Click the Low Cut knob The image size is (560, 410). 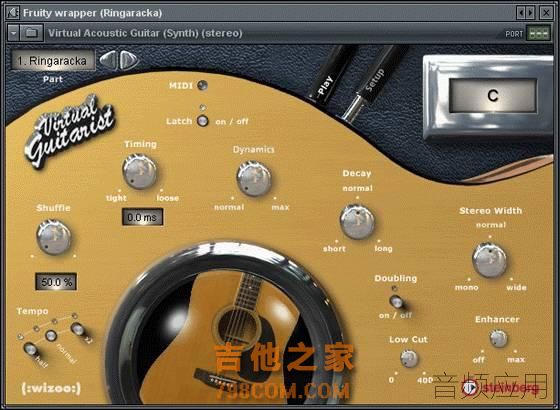[409, 358]
